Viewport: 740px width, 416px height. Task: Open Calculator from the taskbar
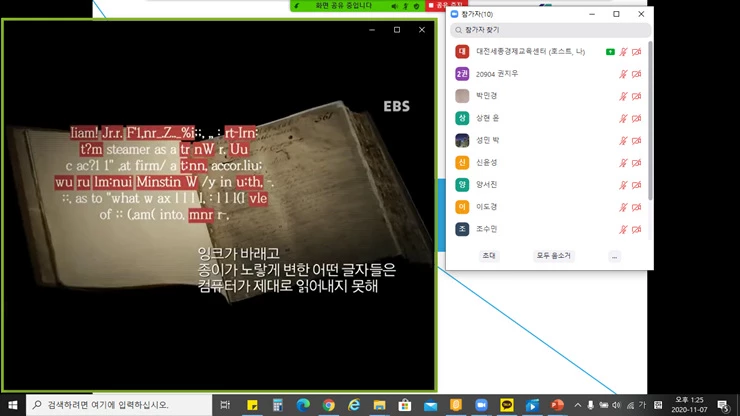[278, 405]
